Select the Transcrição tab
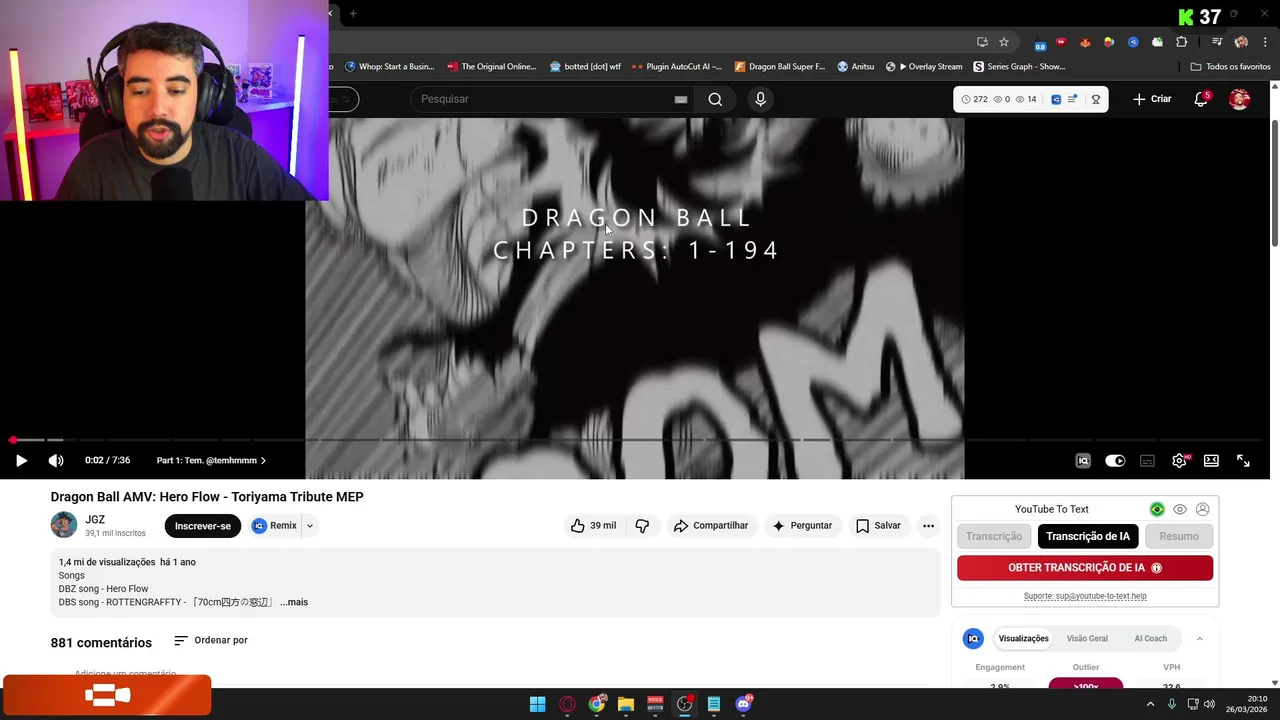The height and width of the screenshot is (720, 1280). [x=994, y=536]
